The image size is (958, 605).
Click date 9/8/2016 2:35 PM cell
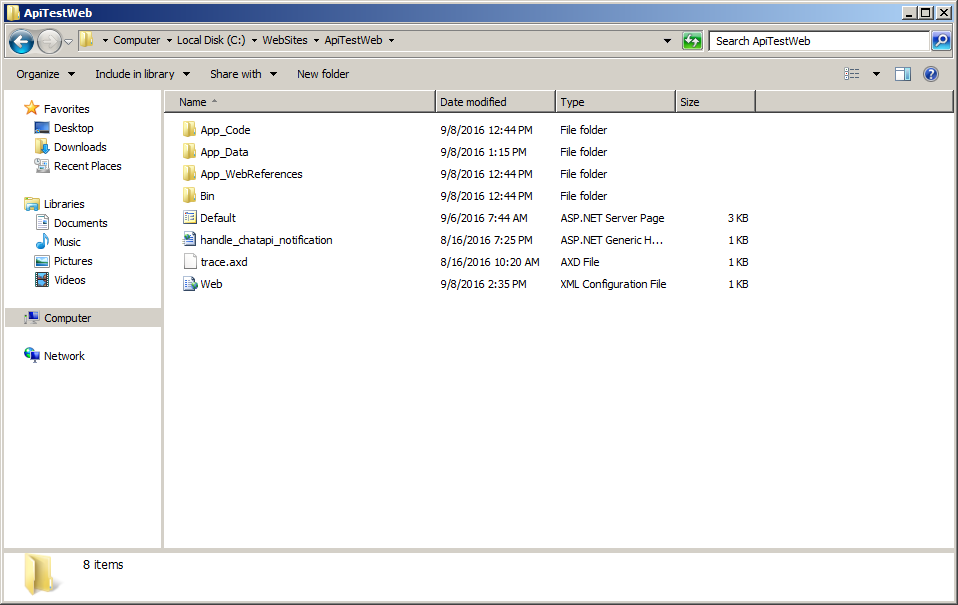(x=483, y=284)
